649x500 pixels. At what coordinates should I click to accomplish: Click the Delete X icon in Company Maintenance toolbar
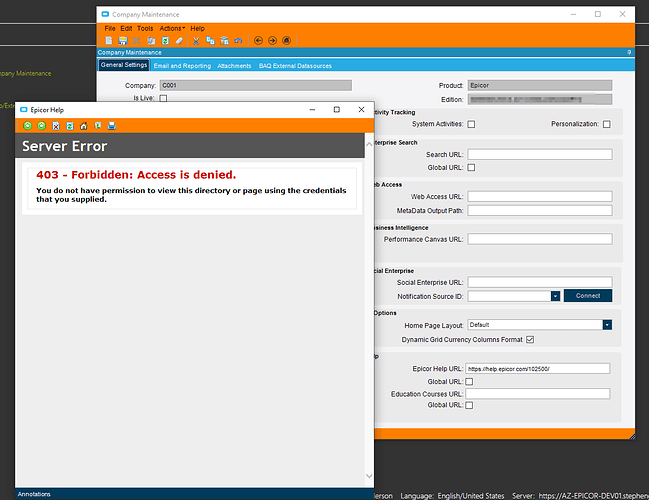point(137,41)
